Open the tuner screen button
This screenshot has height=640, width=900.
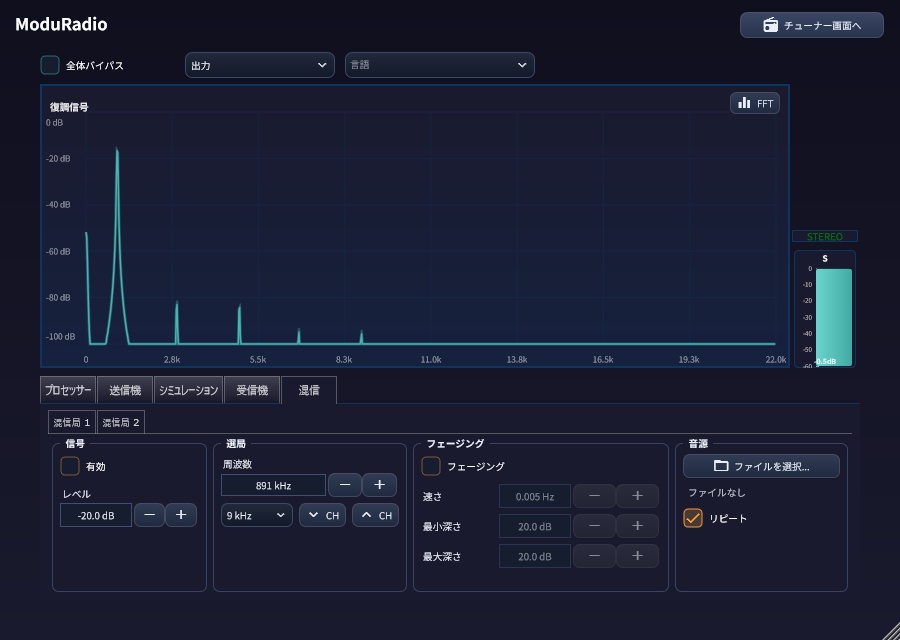[x=811, y=25]
